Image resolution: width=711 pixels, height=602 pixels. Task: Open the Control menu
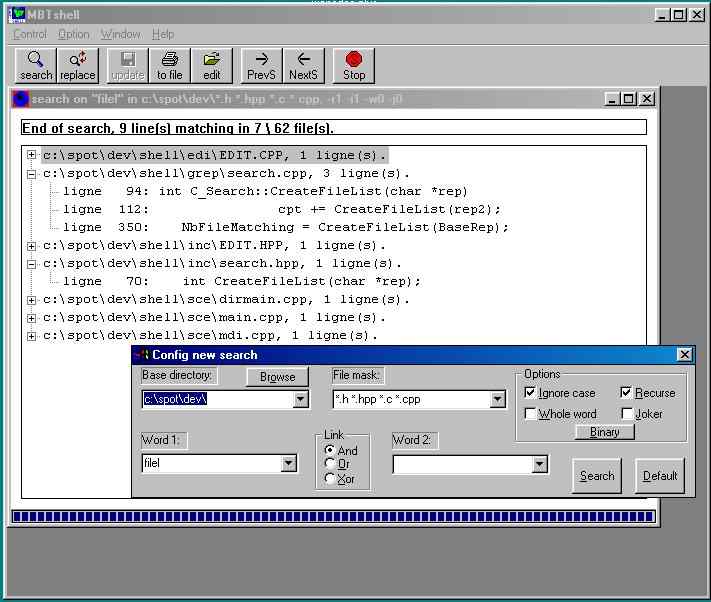(x=30, y=34)
